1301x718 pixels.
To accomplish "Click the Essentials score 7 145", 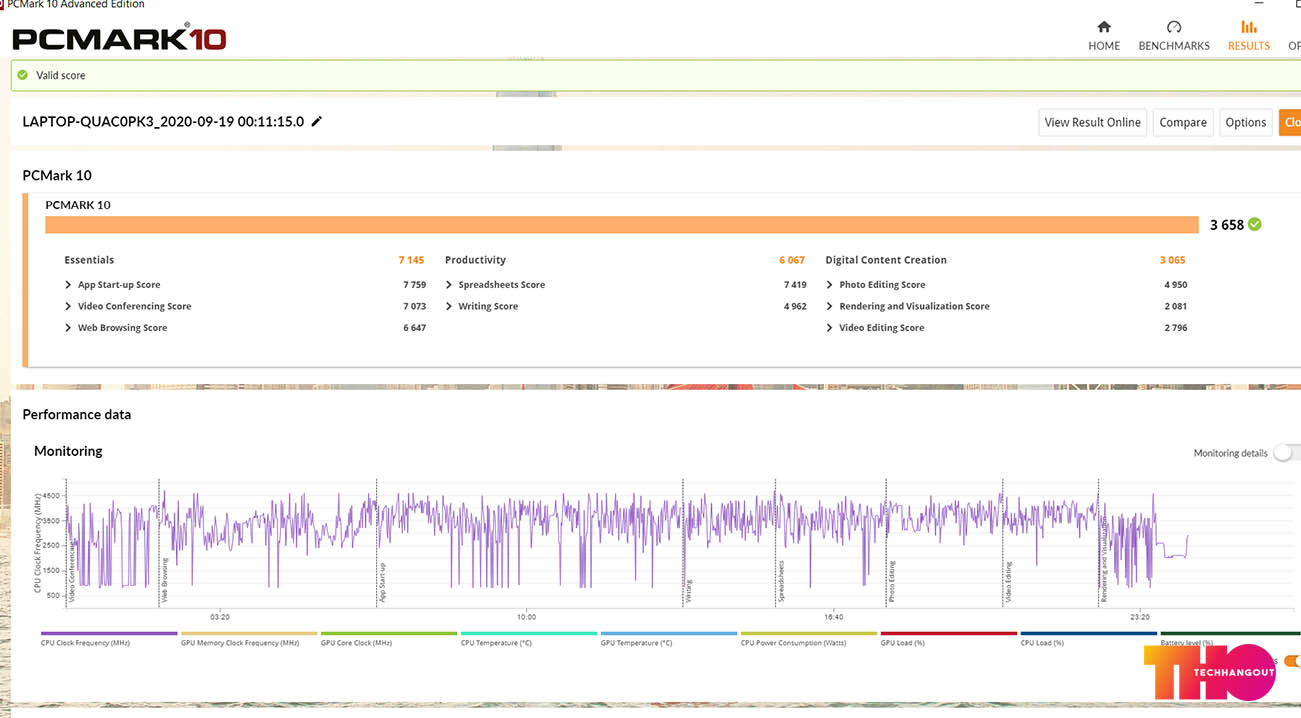I will (x=411, y=260).
